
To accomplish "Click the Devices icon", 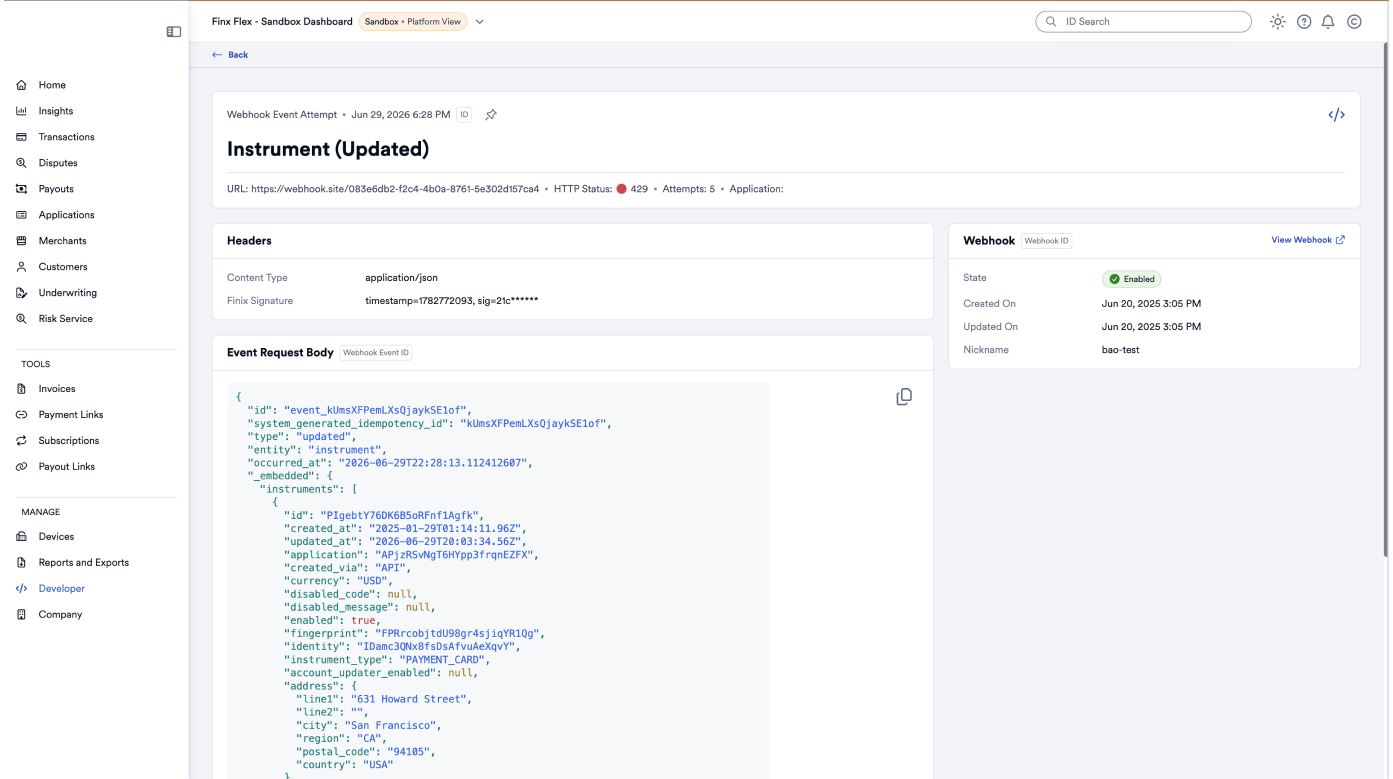I will click(21, 537).
